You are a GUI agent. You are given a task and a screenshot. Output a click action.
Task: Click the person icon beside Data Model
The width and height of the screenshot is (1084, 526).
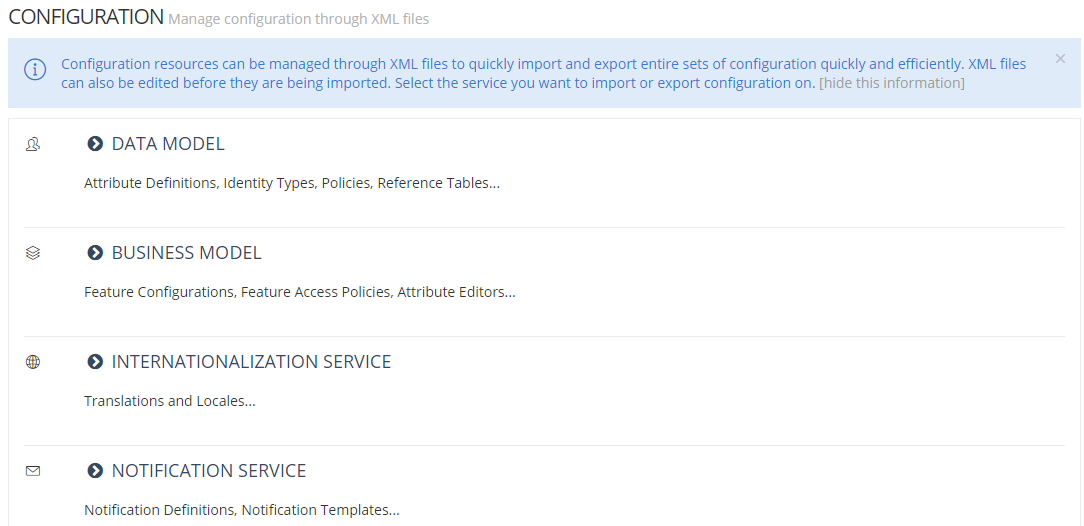tap(33, 144)
